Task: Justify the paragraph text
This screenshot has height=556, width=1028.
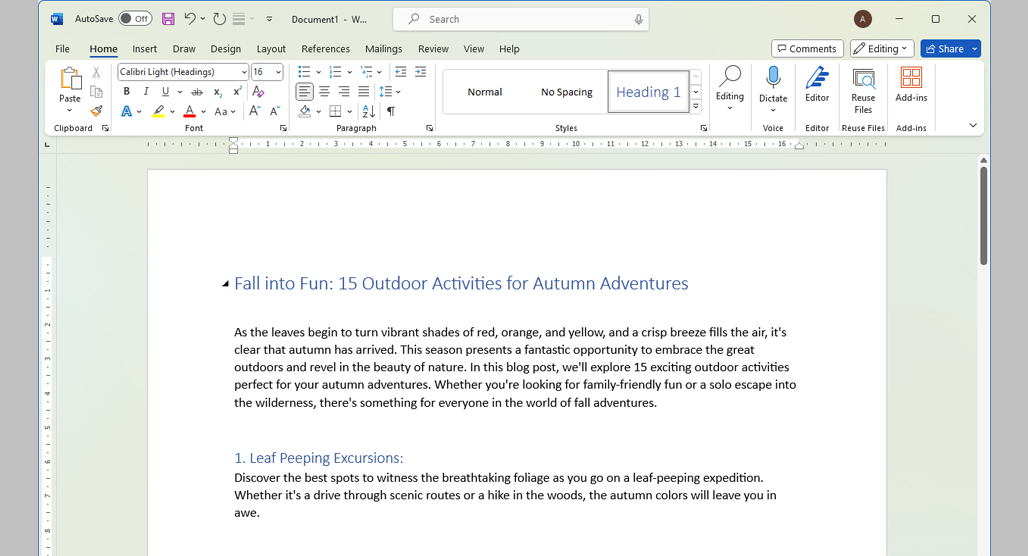Action: [x=363, y=91]
